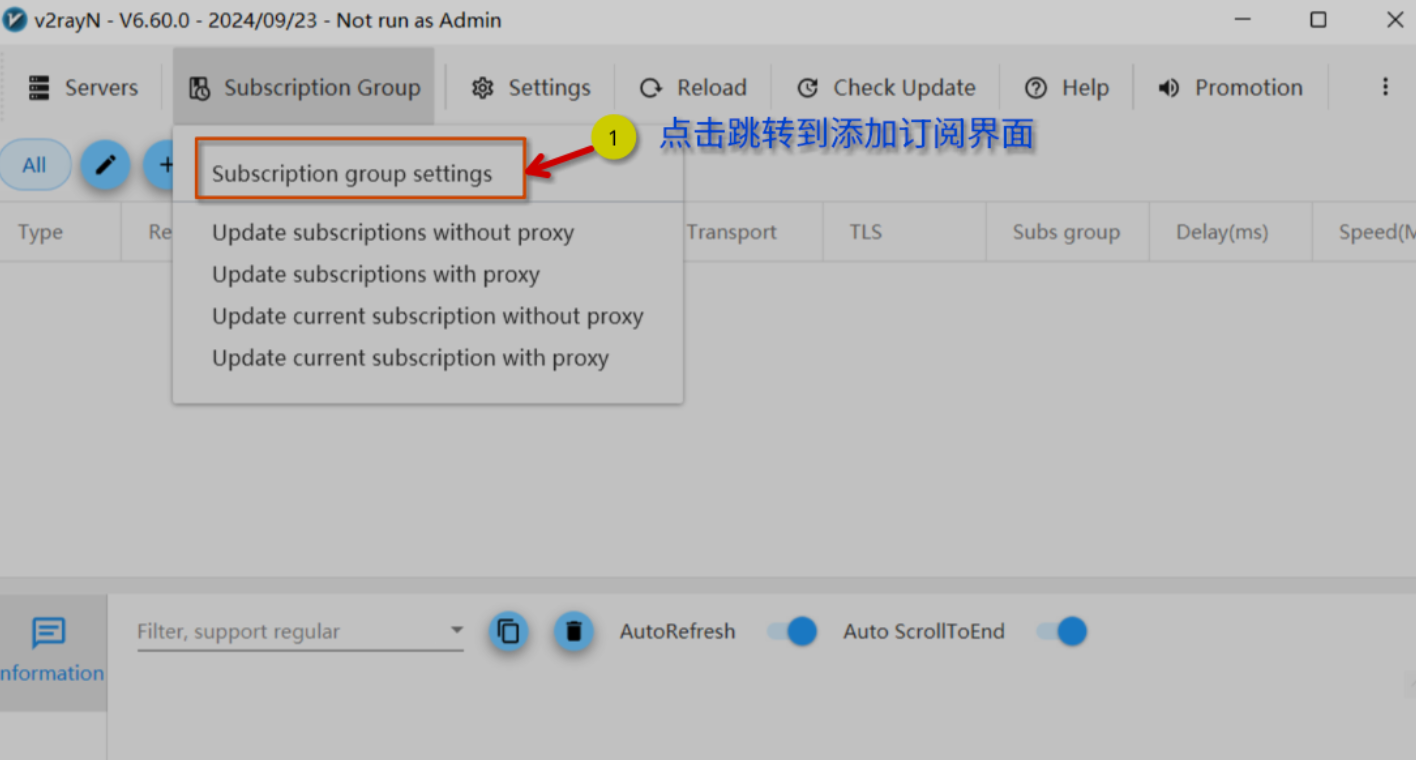Click the pencil edit icon button
The height and width of the screenshot is (760, 1416).
click(x=105, y=165)
